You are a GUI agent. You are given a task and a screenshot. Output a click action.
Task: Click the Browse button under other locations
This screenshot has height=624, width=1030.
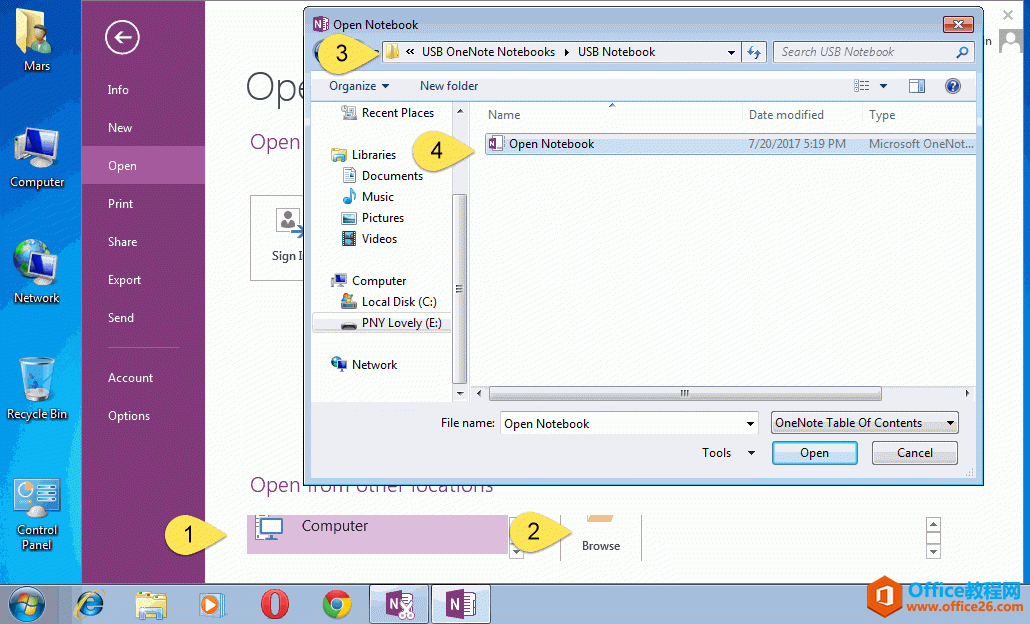(x=600, y=537)
